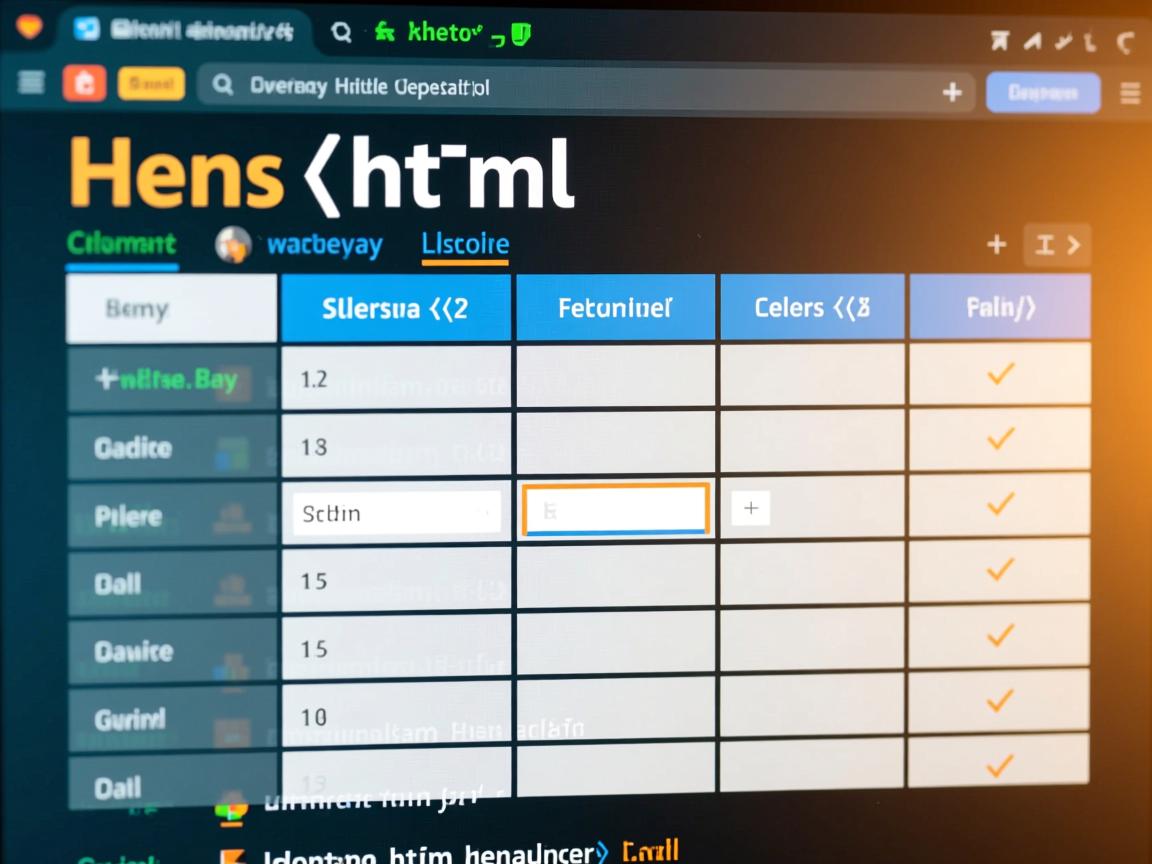
Task: Click the orange heart browser logo icon
Action: coord(29,27)
